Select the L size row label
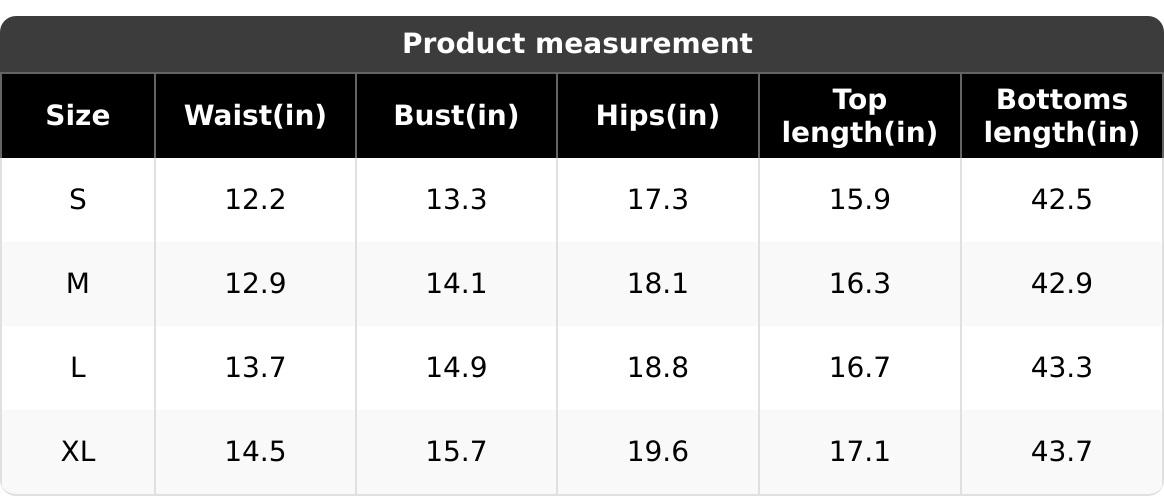 pyautogui.click(x=77, y=368)
